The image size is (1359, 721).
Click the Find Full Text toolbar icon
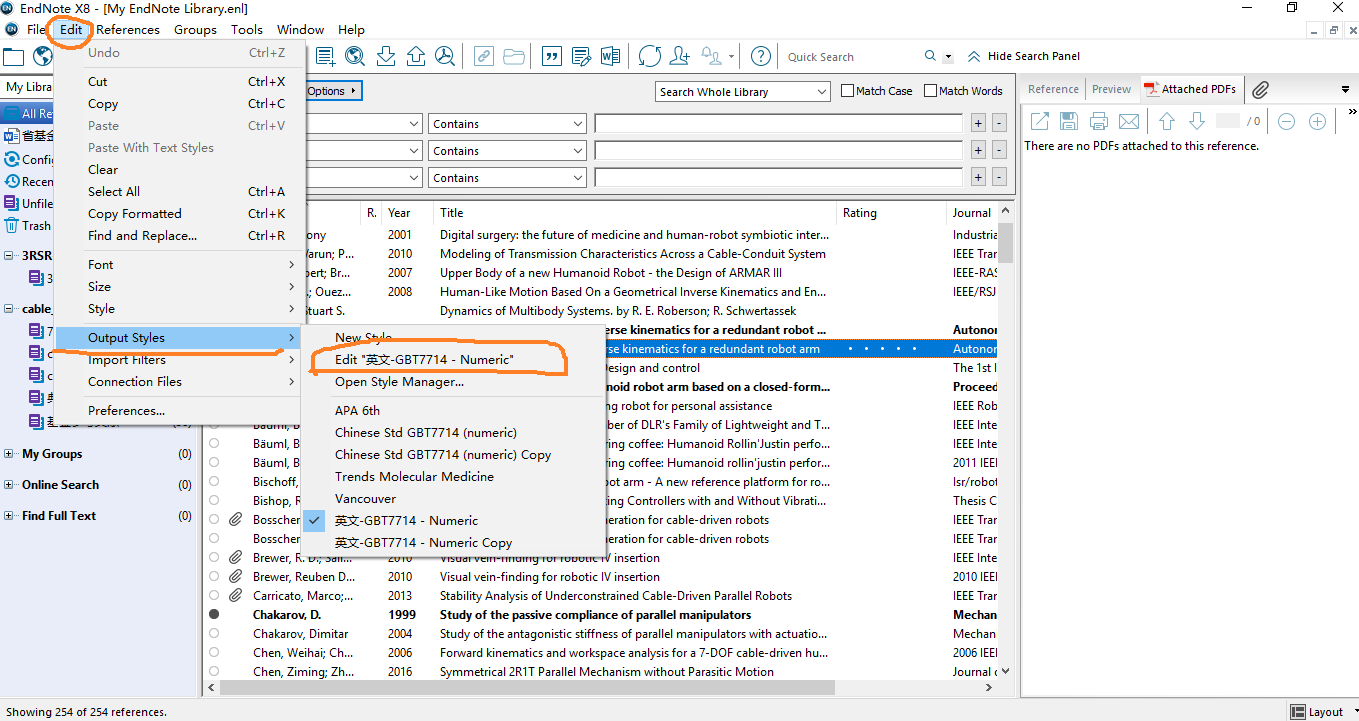coord(445,56)
